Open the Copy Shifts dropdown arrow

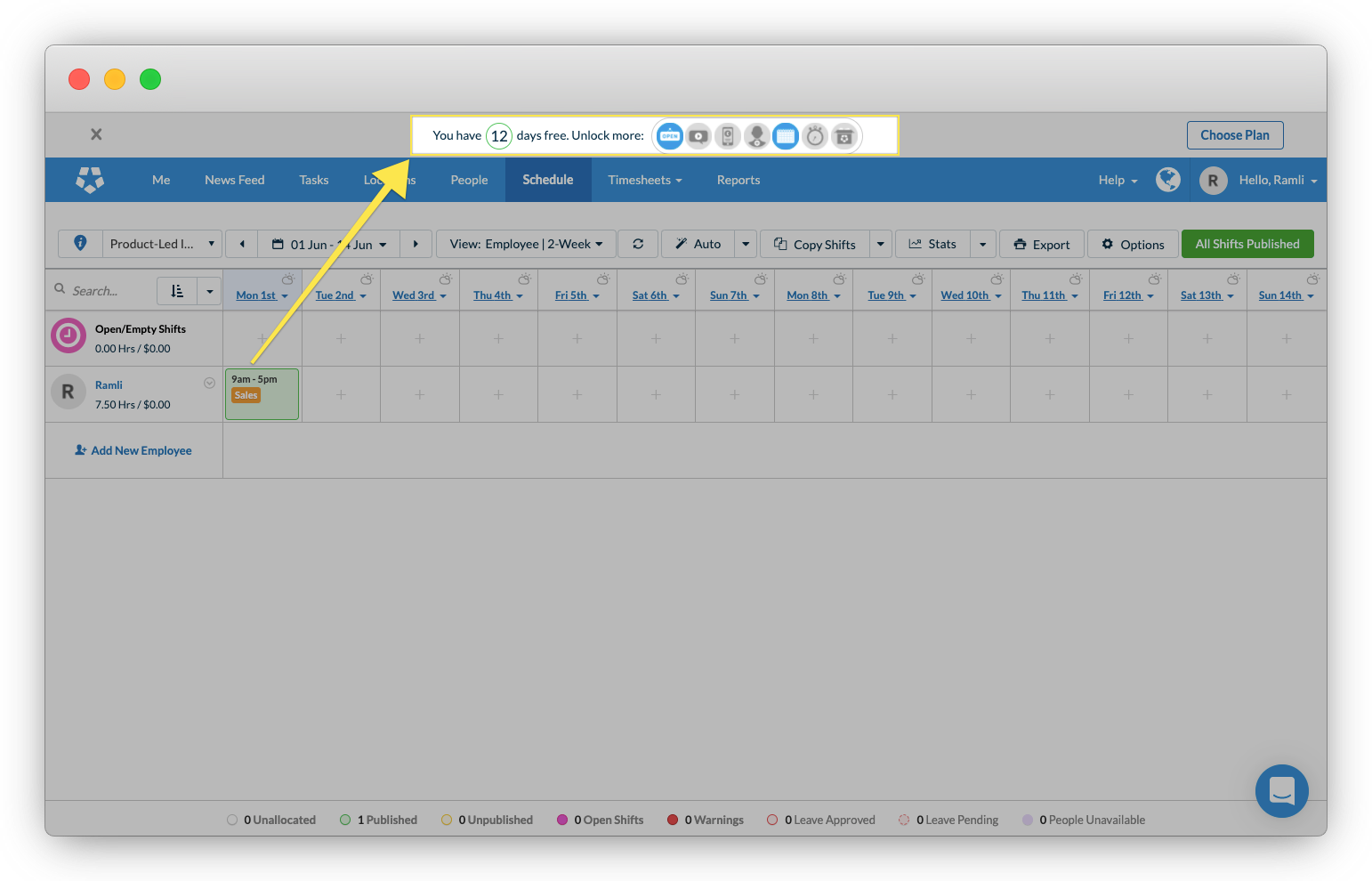tap(880, 244)
